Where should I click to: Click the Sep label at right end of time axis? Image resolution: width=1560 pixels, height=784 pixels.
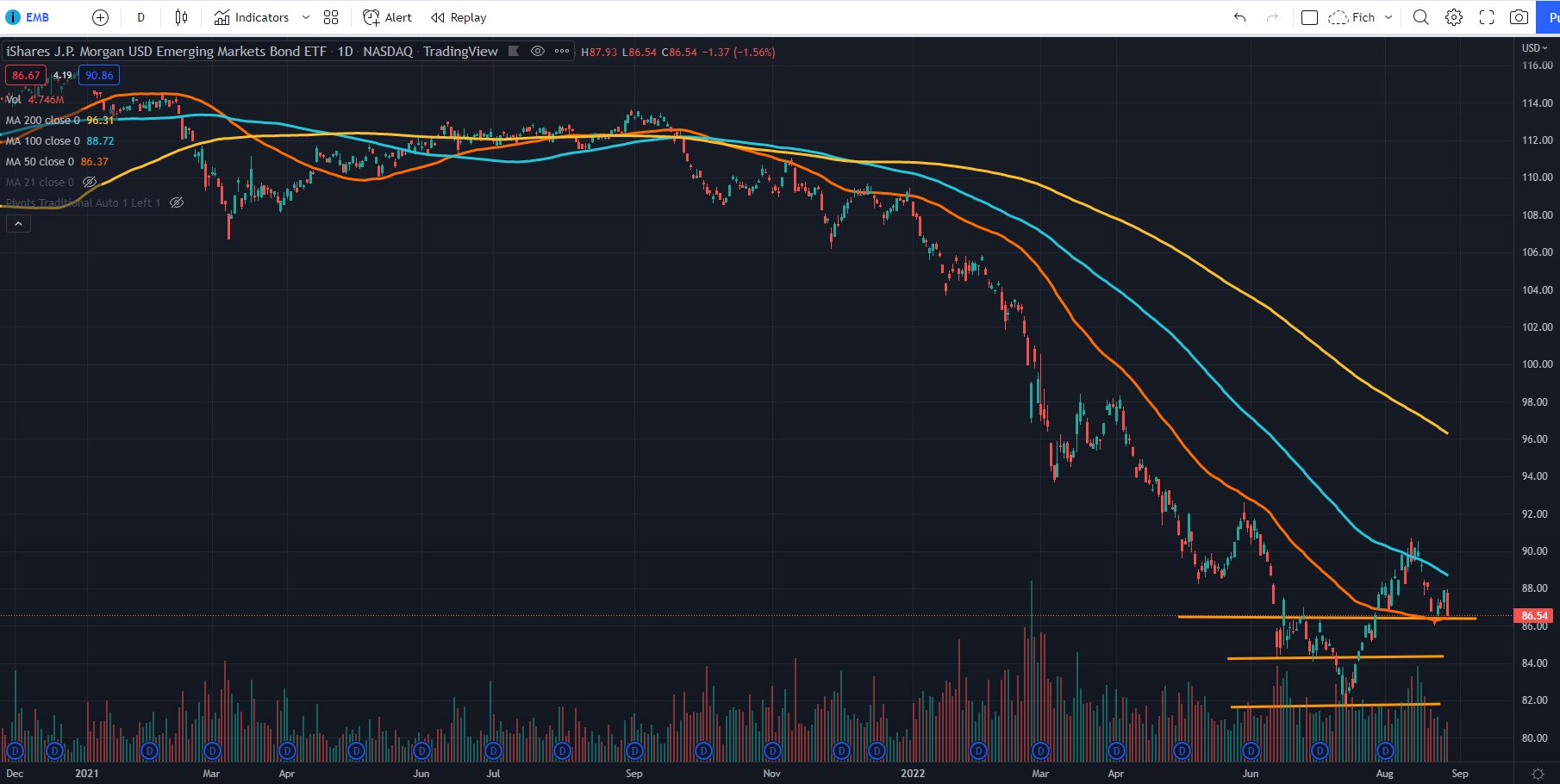click(x=1460, y=774)
